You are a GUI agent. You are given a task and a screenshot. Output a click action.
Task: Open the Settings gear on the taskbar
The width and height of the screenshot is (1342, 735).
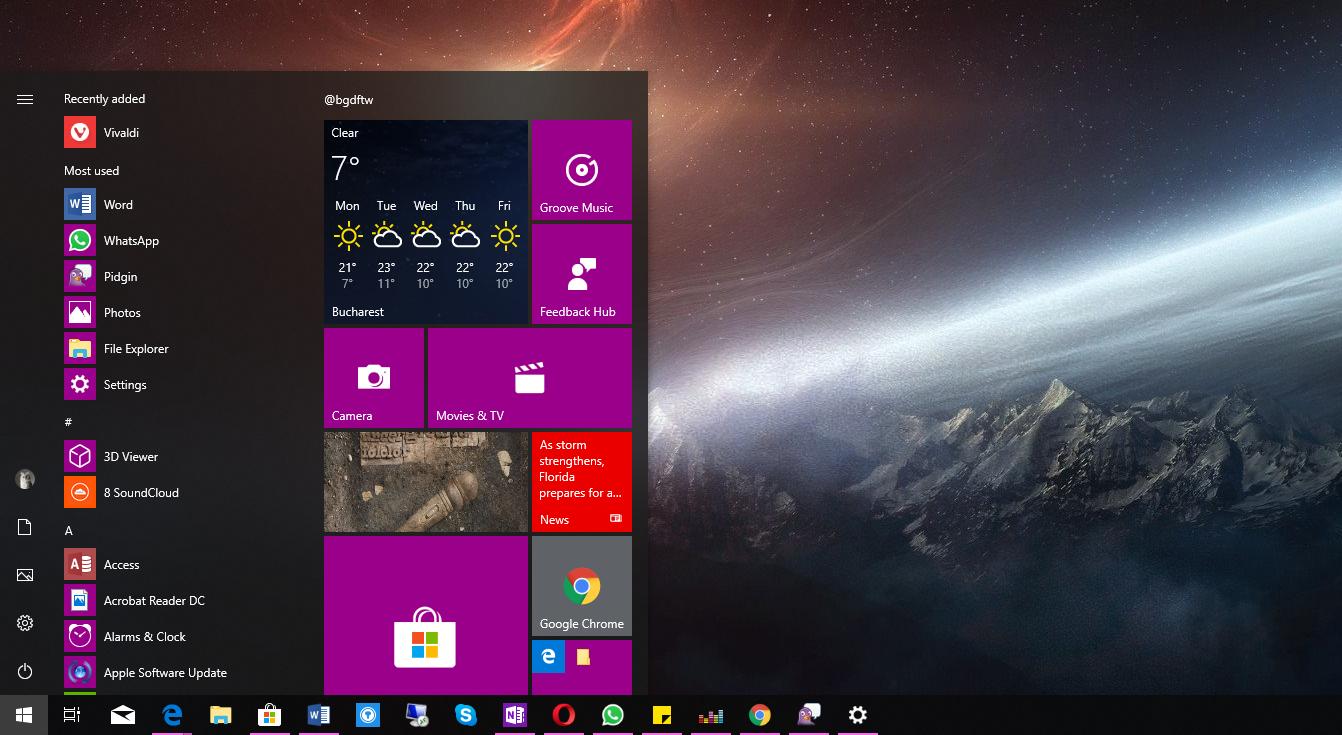[x=858, y=715]
